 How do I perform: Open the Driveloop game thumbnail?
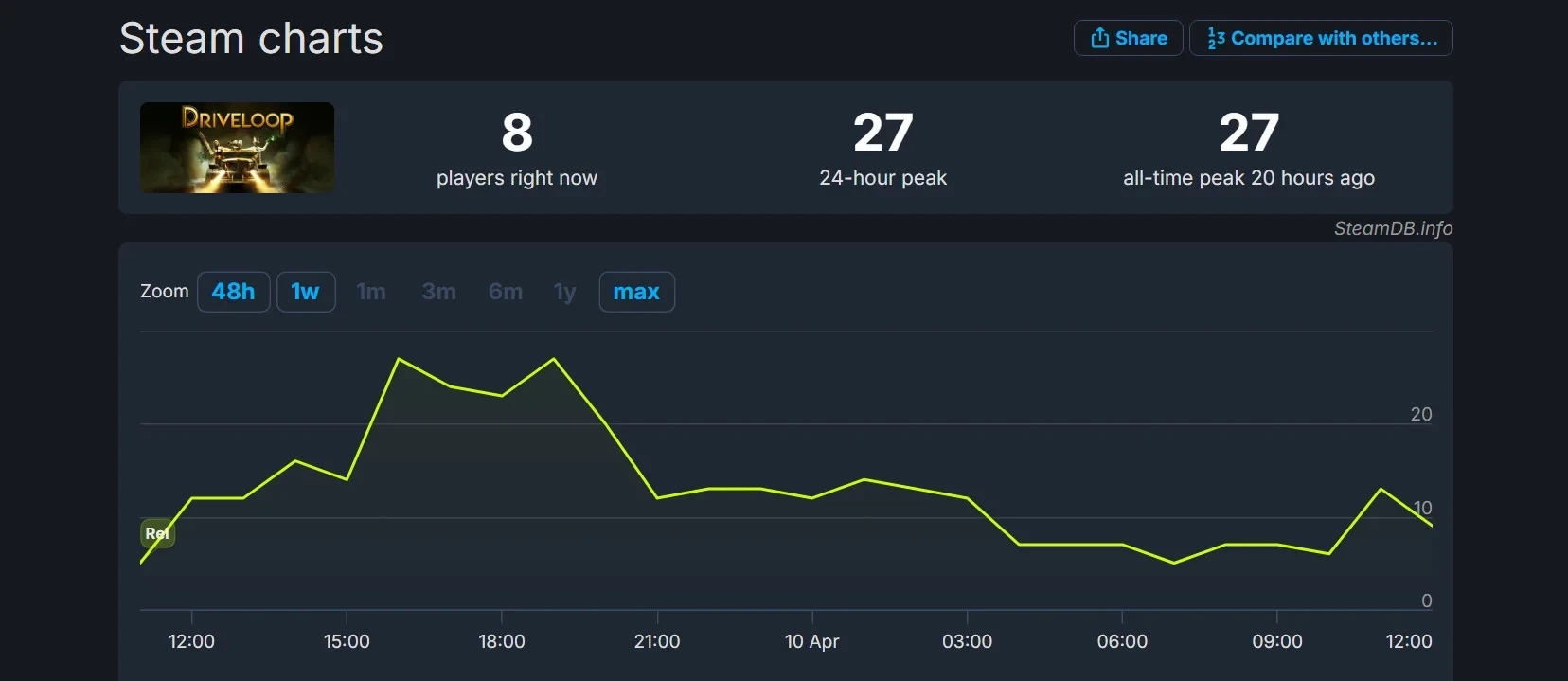click(237, 148)
